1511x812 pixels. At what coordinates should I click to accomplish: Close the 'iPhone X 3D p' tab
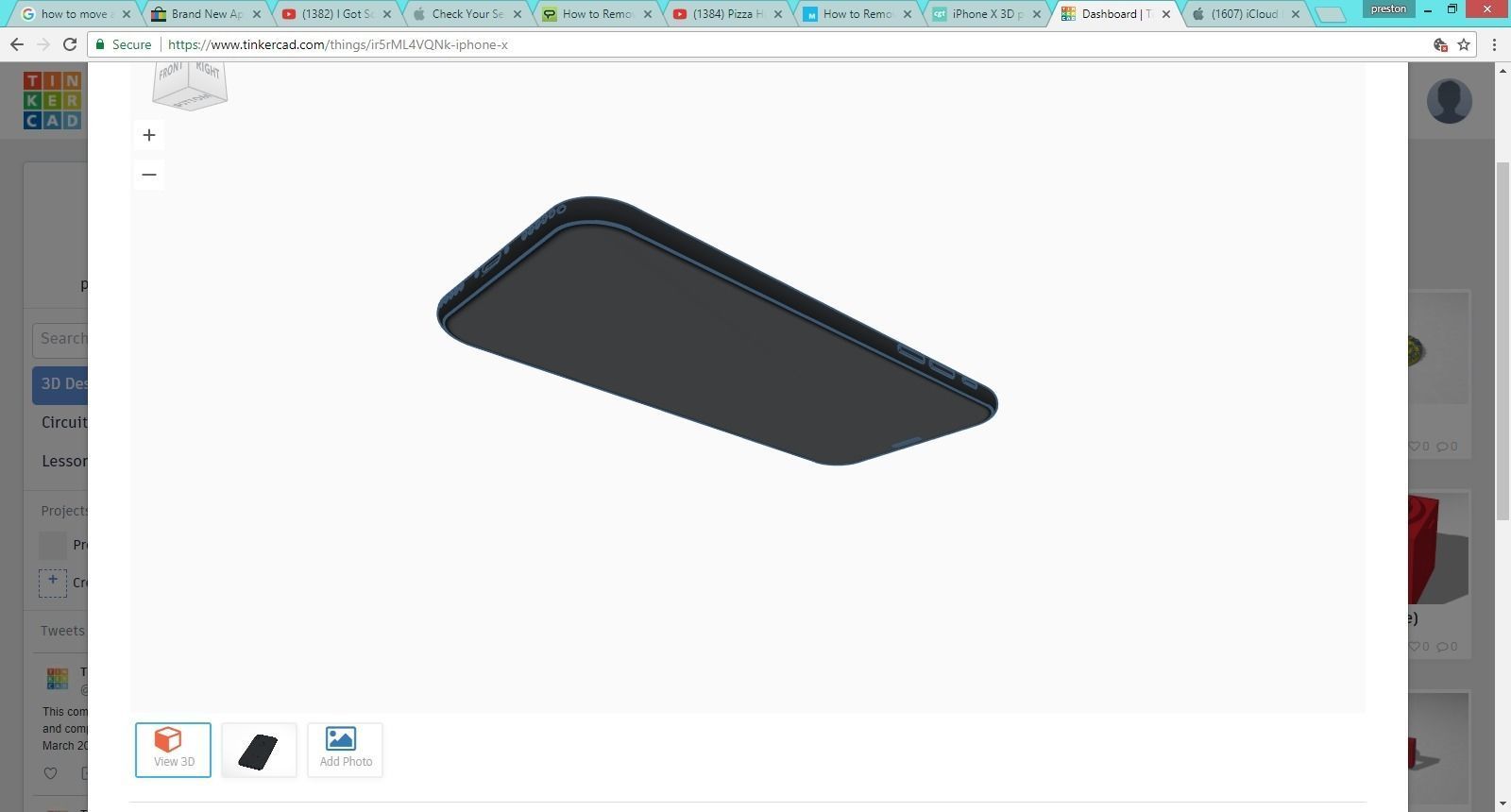click(x=1036, y=14)
